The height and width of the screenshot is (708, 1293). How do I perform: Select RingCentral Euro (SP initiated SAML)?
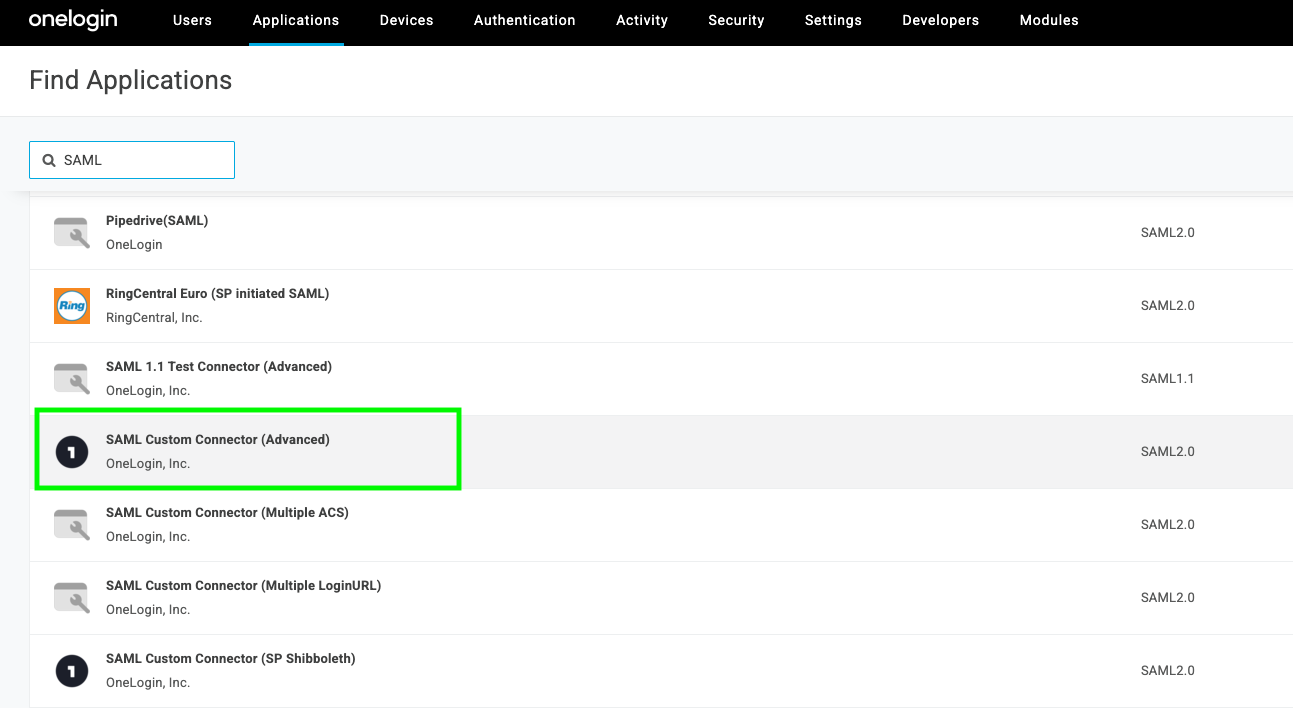217,294
